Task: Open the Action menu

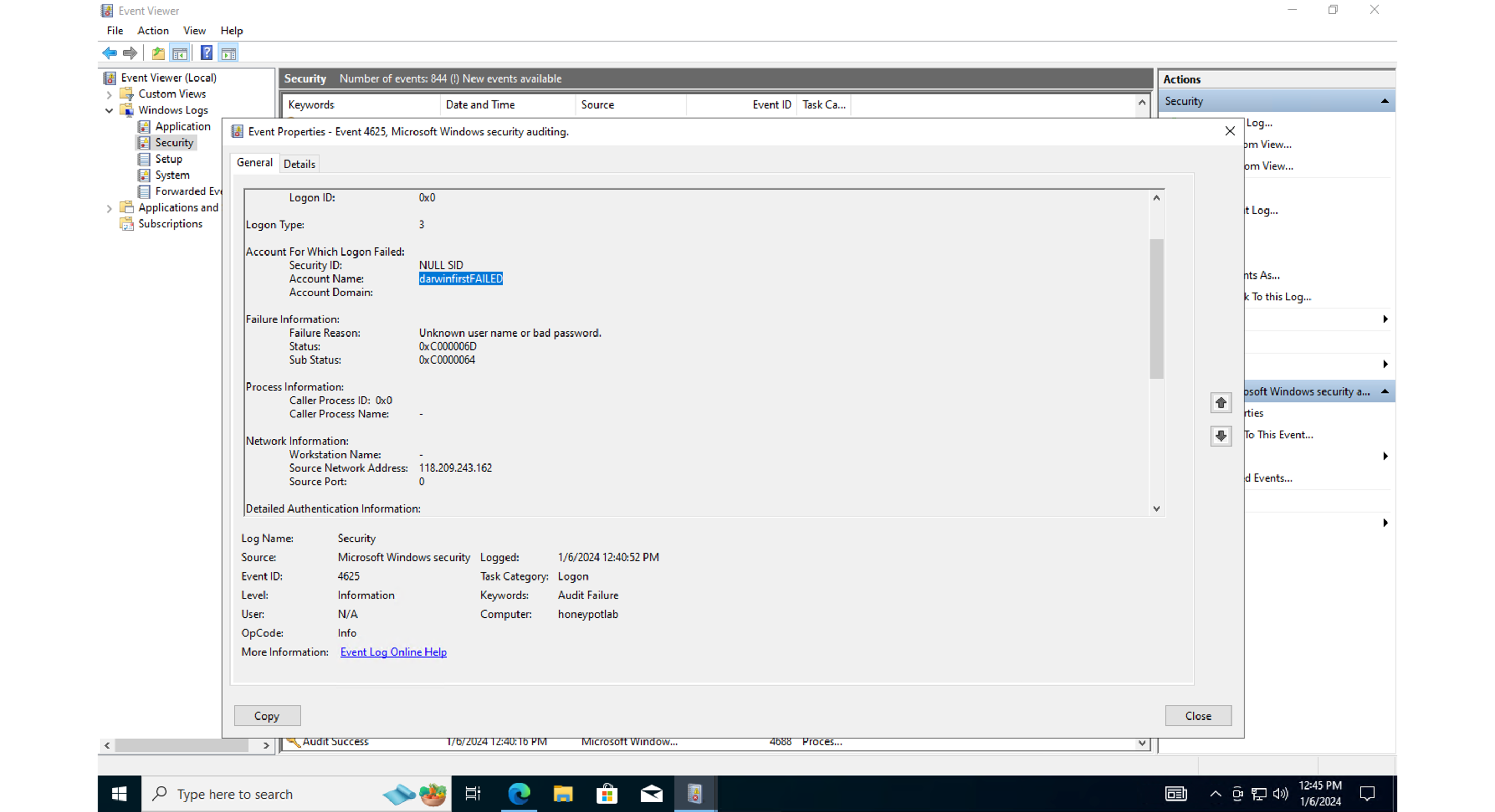Action: 153,31
